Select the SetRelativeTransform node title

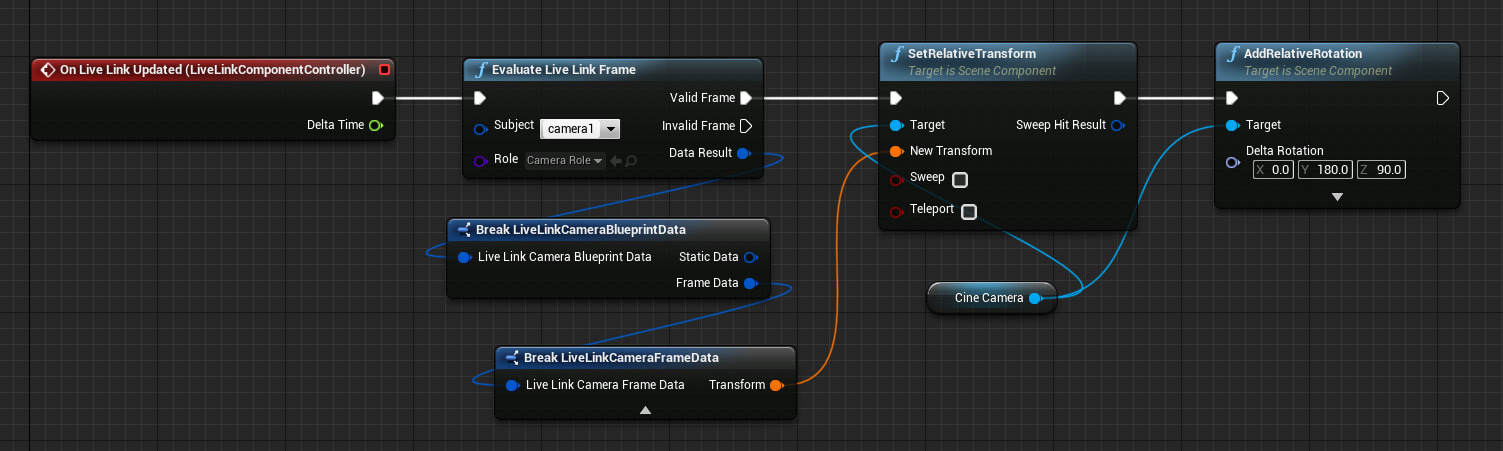(x=971, y=53)
